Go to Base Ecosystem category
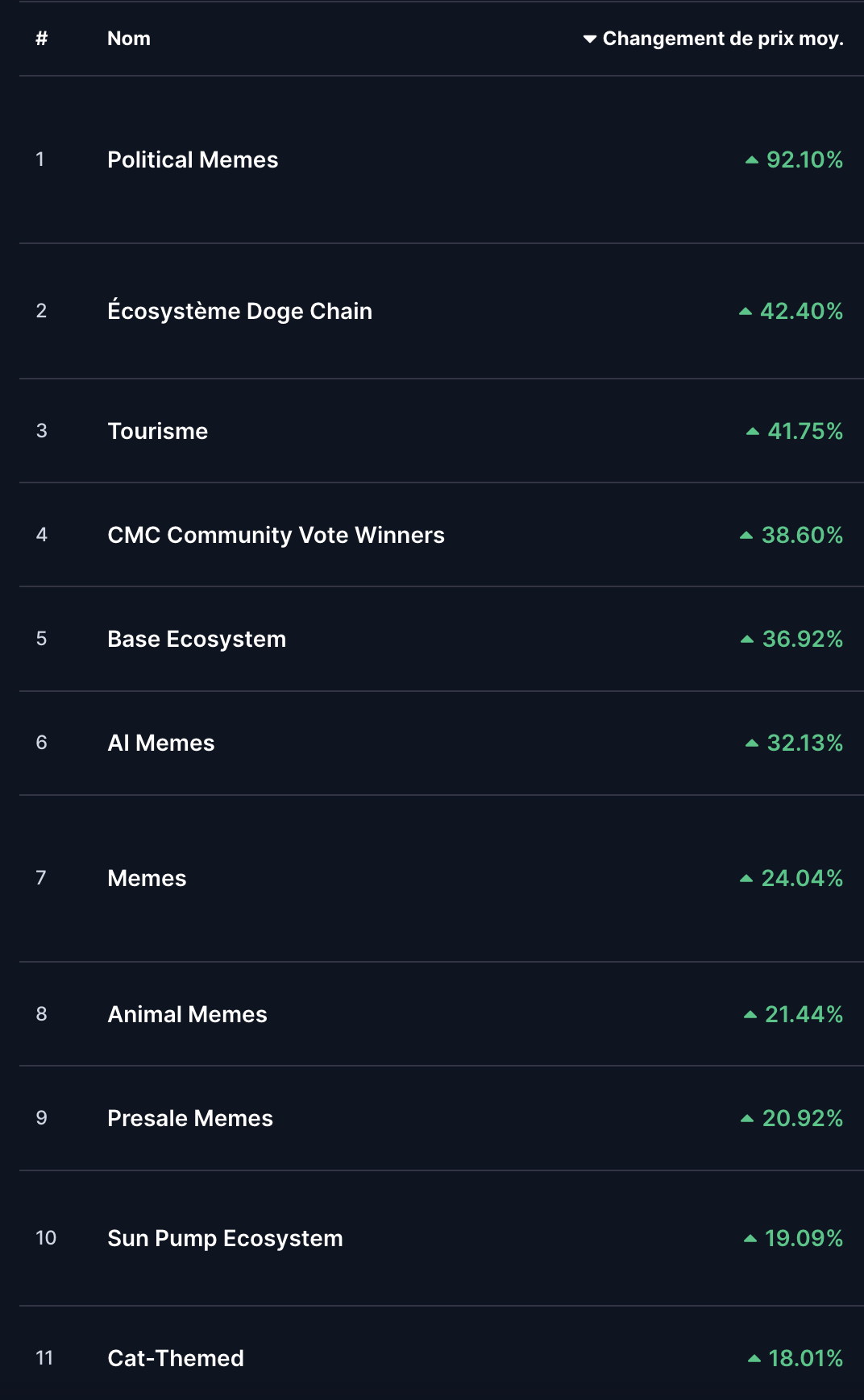The image size is (864, 1400). pyautogui.click(x=197, y=639)
